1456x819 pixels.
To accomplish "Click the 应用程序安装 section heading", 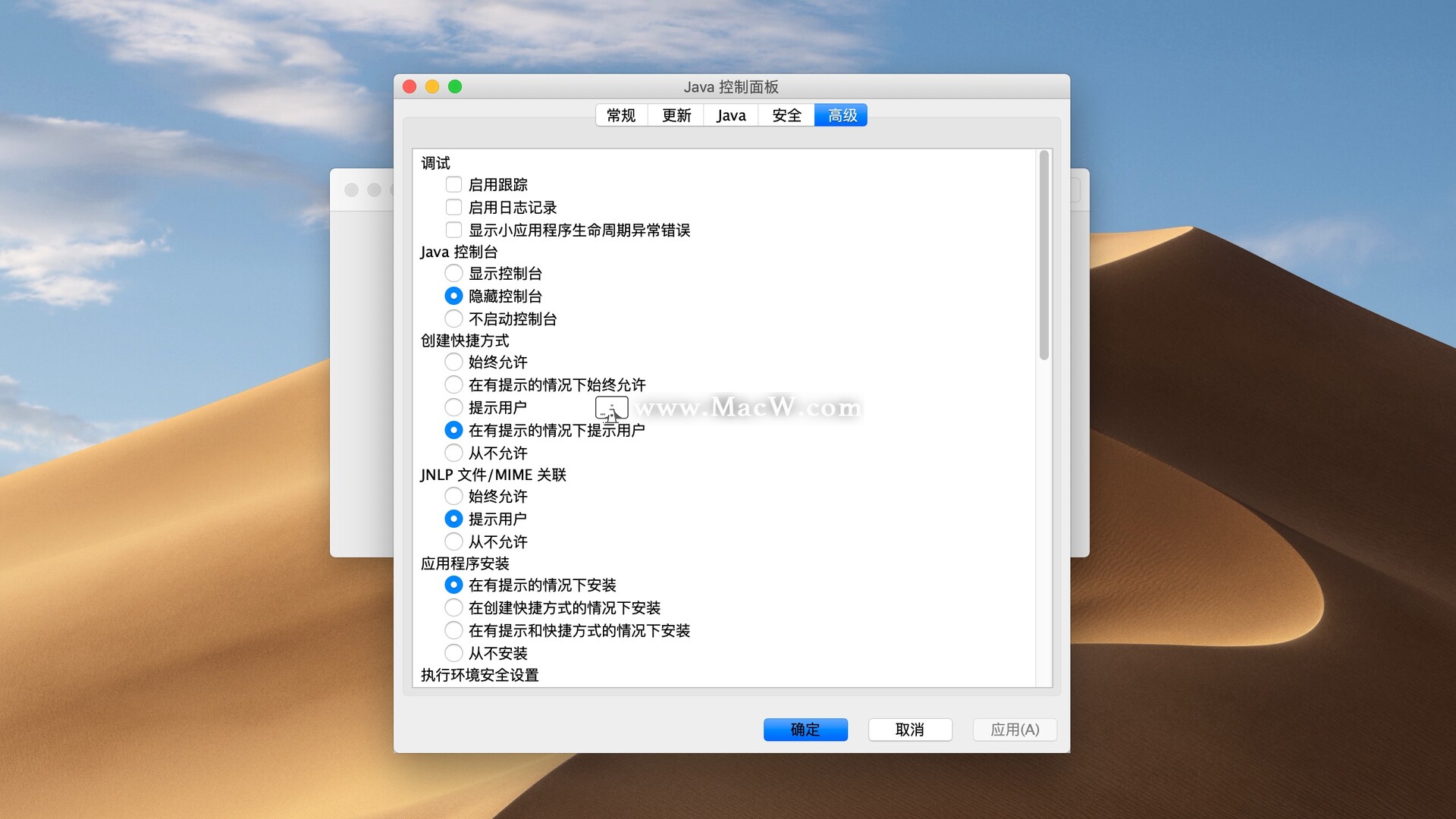I will point(465,563).
